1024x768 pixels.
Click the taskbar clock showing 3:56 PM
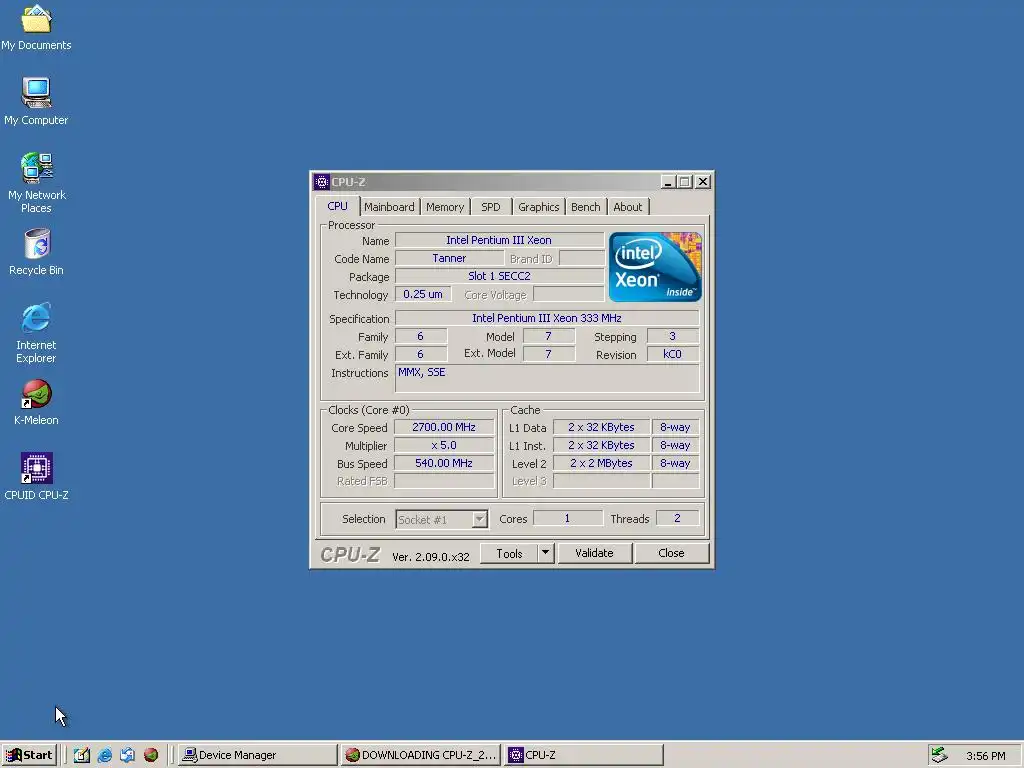[985, 756]
